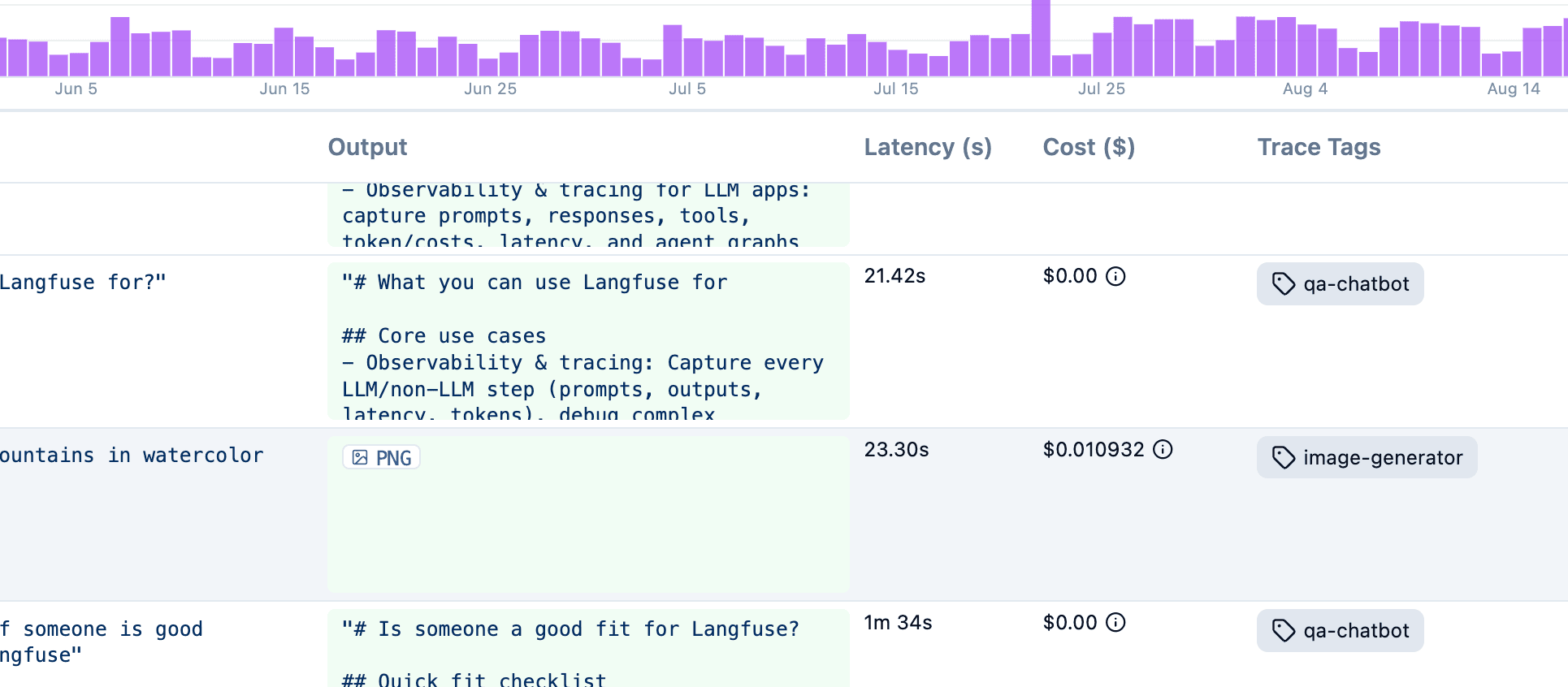Screen dimensions: 1568x687
Task: Click the input text ending "Langfuse for?"
Action: [83, 282]
